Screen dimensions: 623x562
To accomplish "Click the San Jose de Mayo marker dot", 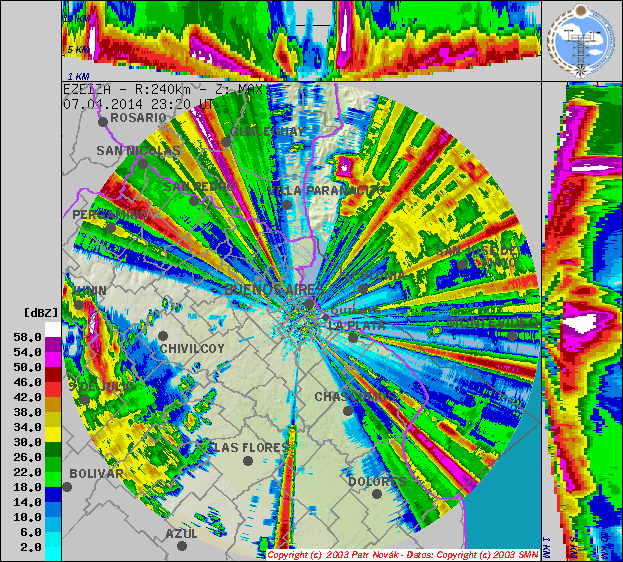I will [462, 265].
